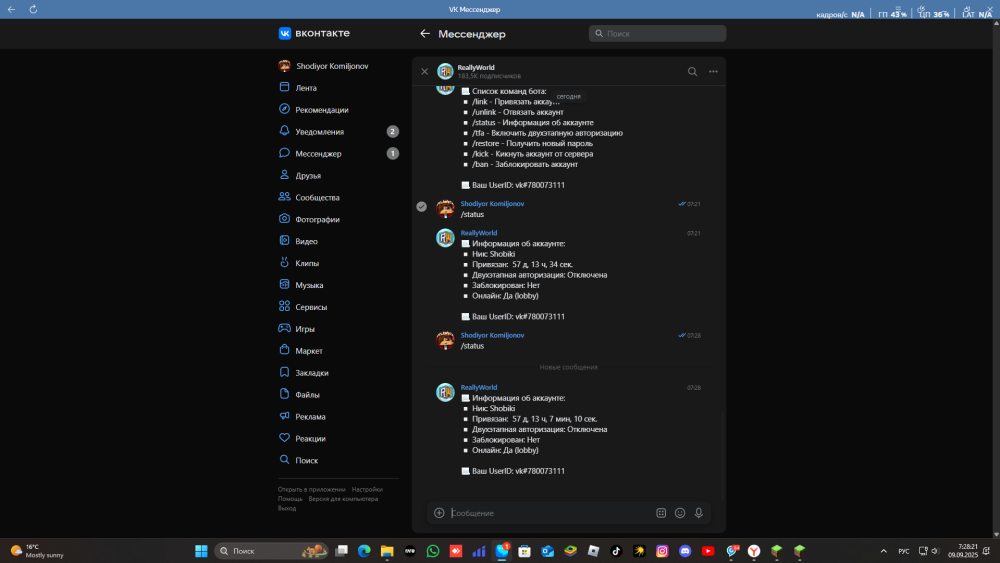Click the Сообщества group icon
The height and width of the screenshot is (563, 1000).
284,197
